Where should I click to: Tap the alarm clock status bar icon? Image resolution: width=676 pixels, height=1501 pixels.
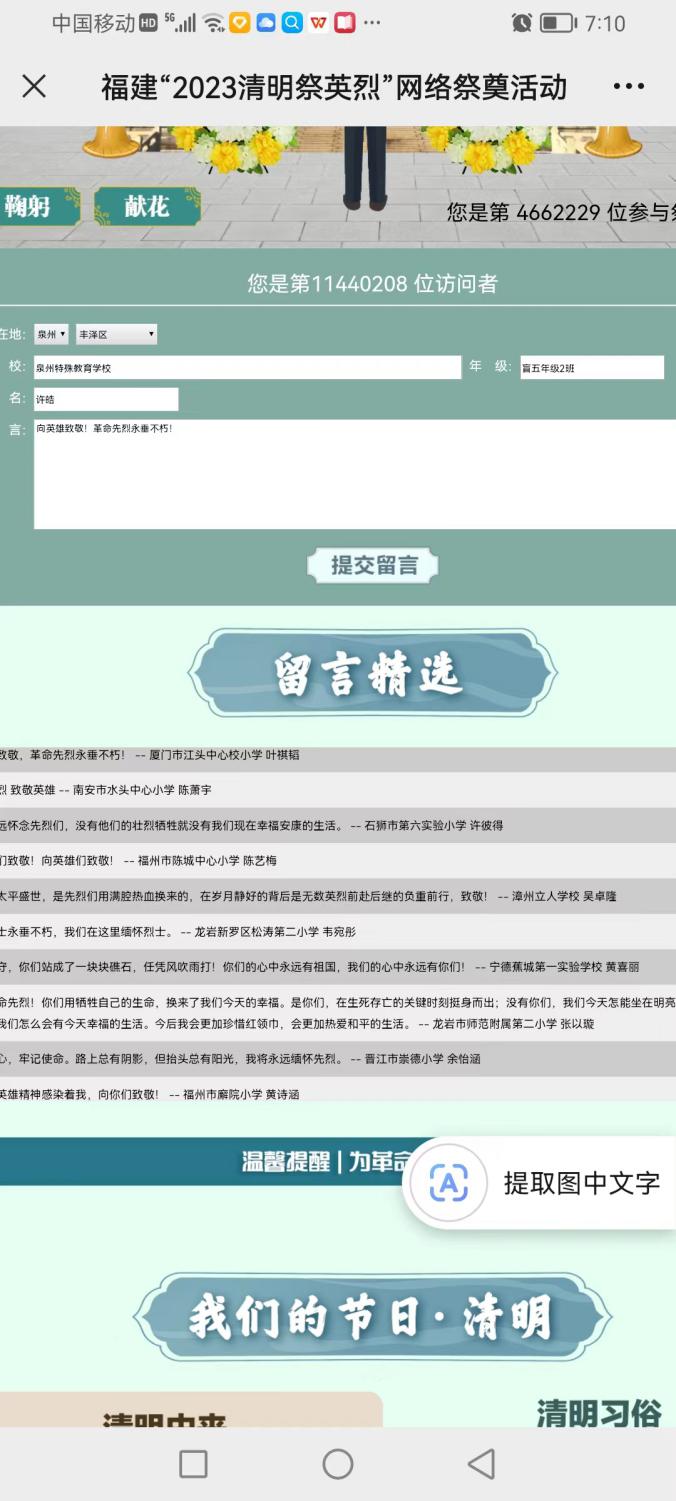point(521,23)
